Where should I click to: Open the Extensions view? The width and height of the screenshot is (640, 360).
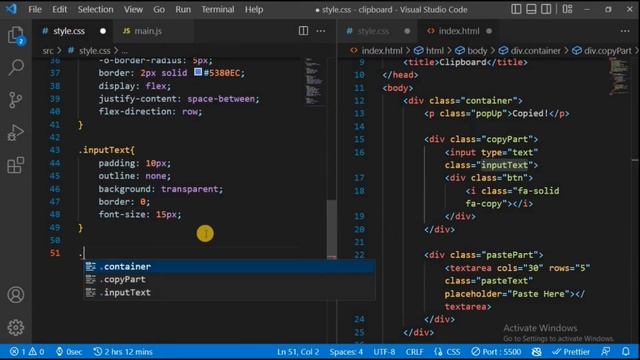(16, 165)
